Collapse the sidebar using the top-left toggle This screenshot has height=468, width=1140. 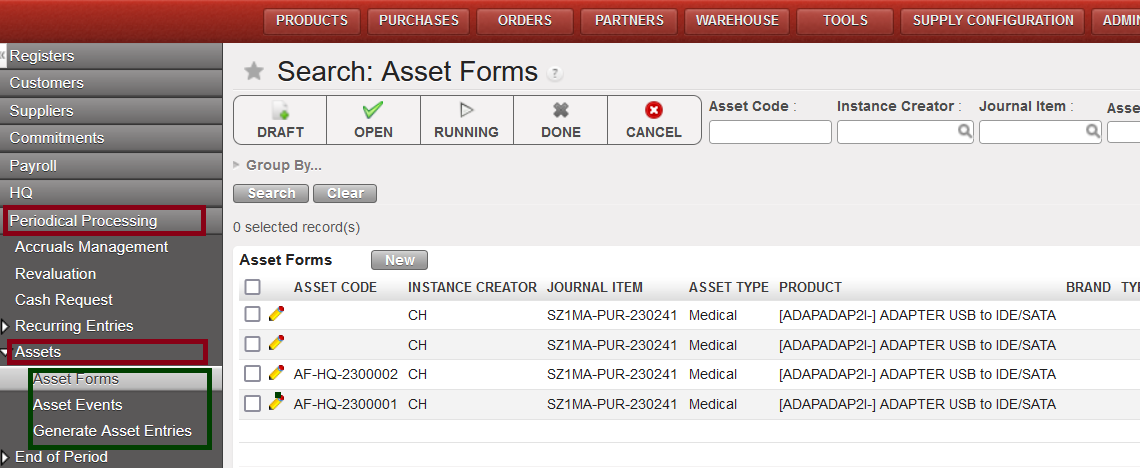[x=3, y=55]
